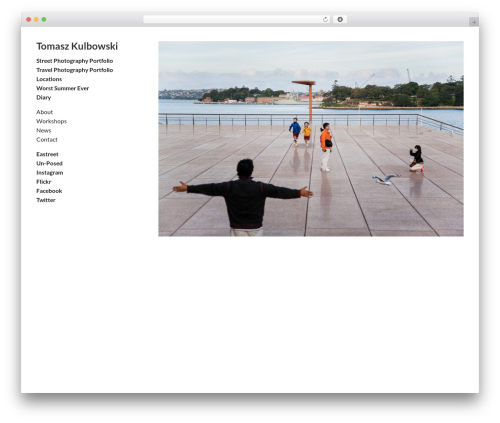
Task: Open Street Photography Portfolio
Action: tap(75, 61)
